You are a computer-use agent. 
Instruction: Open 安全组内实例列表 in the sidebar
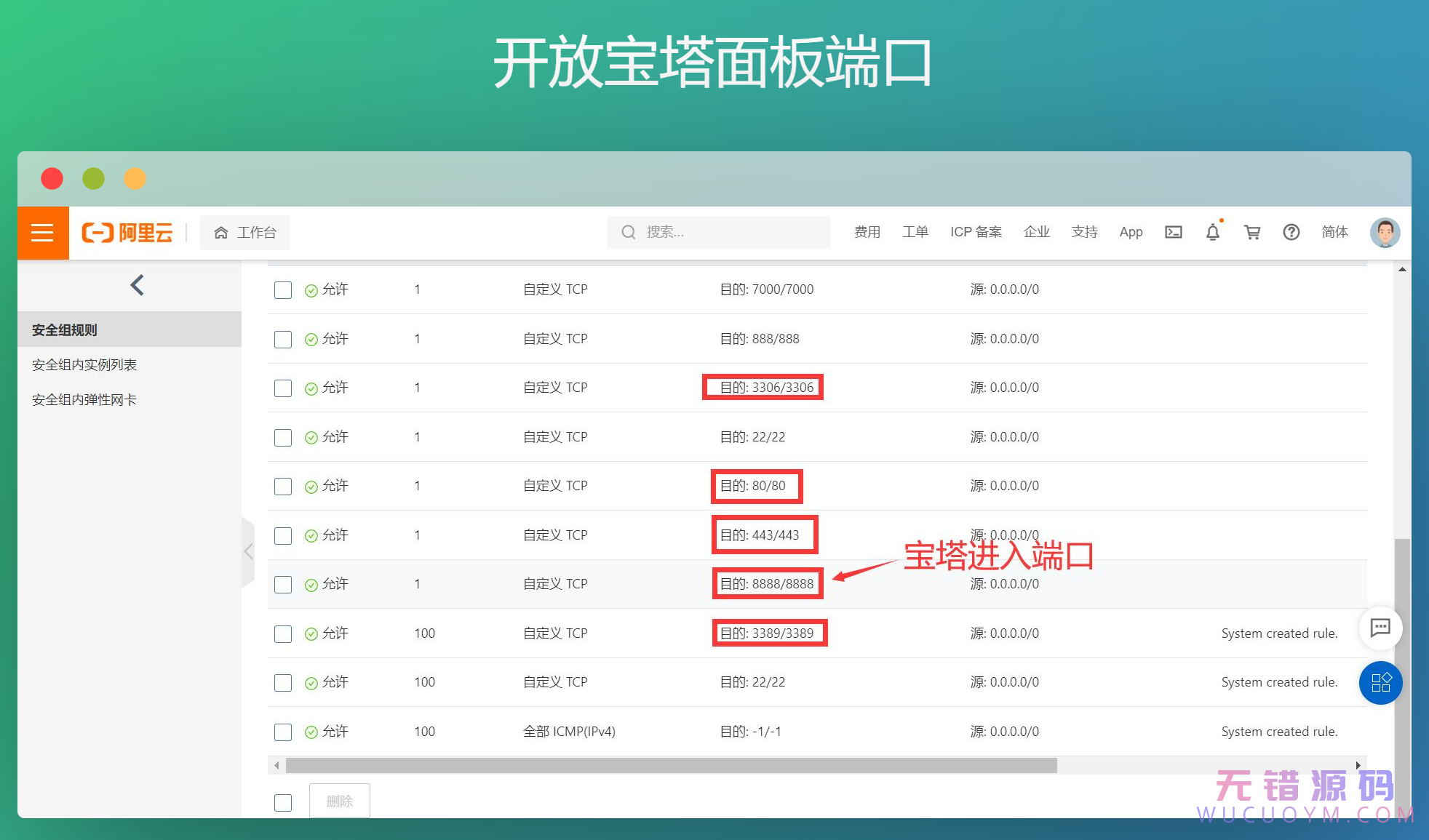click(x=85, y=364)
